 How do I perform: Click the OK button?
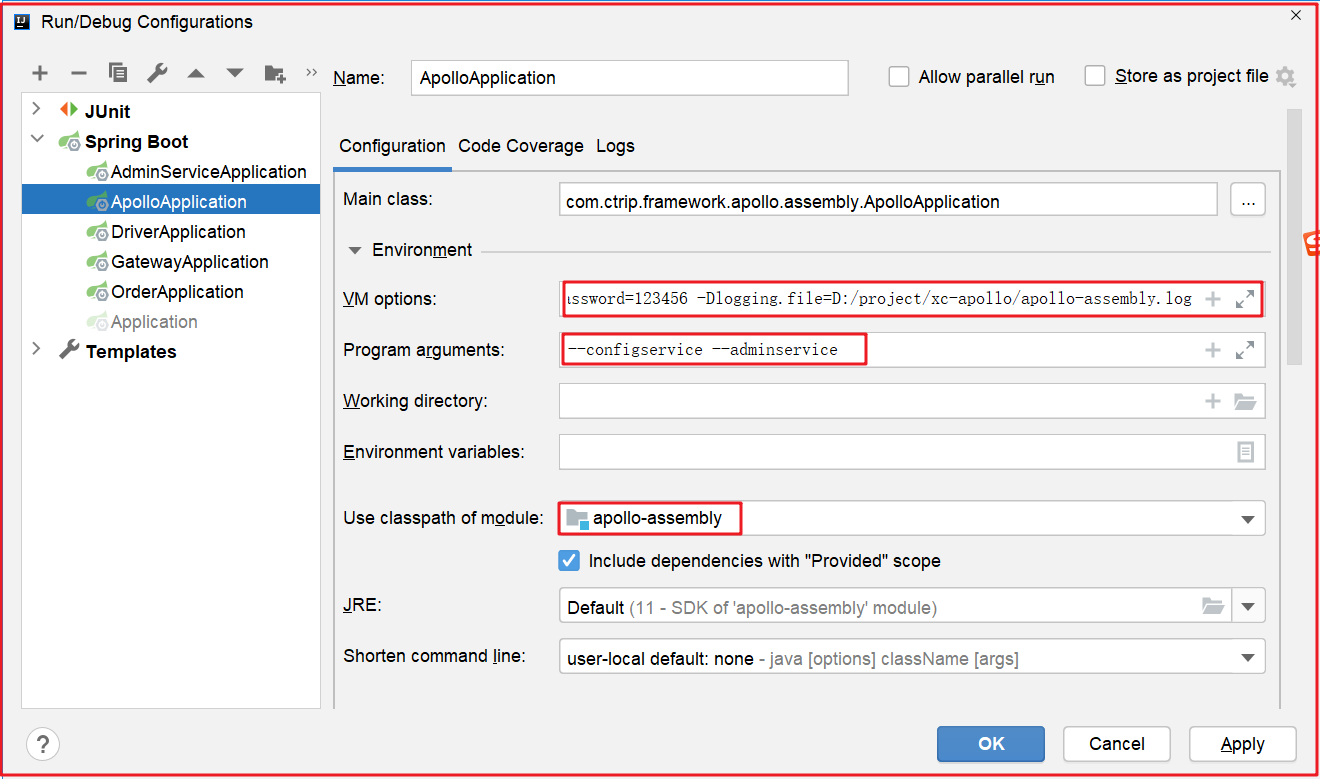(x=990, y=743)
